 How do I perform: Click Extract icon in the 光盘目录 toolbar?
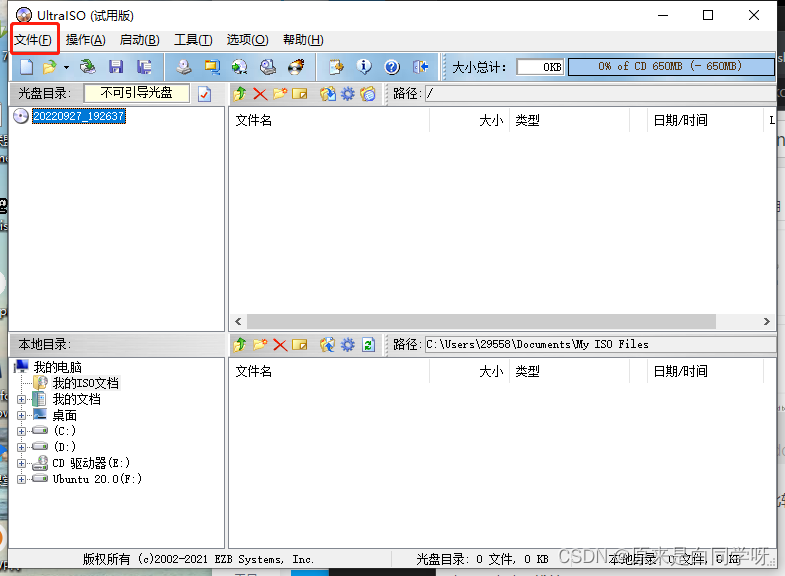(328, 94)
